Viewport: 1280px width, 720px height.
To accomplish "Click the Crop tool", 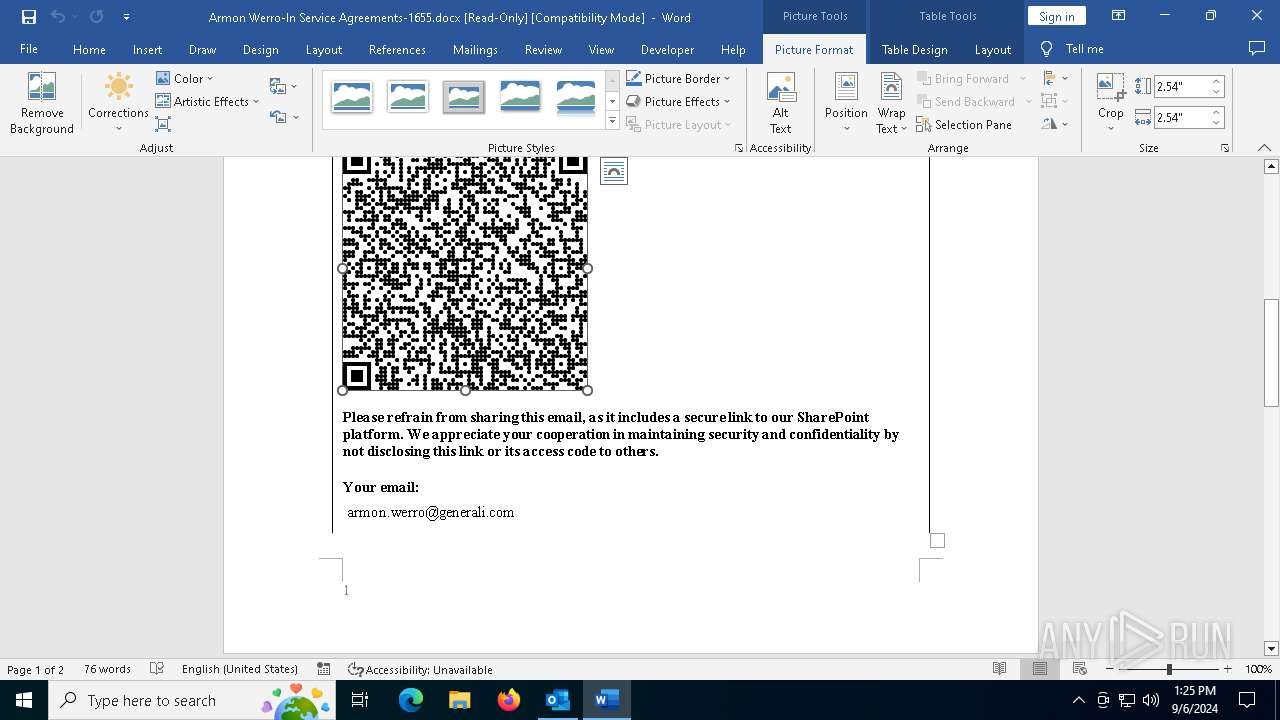I will tap(1111, 103).
